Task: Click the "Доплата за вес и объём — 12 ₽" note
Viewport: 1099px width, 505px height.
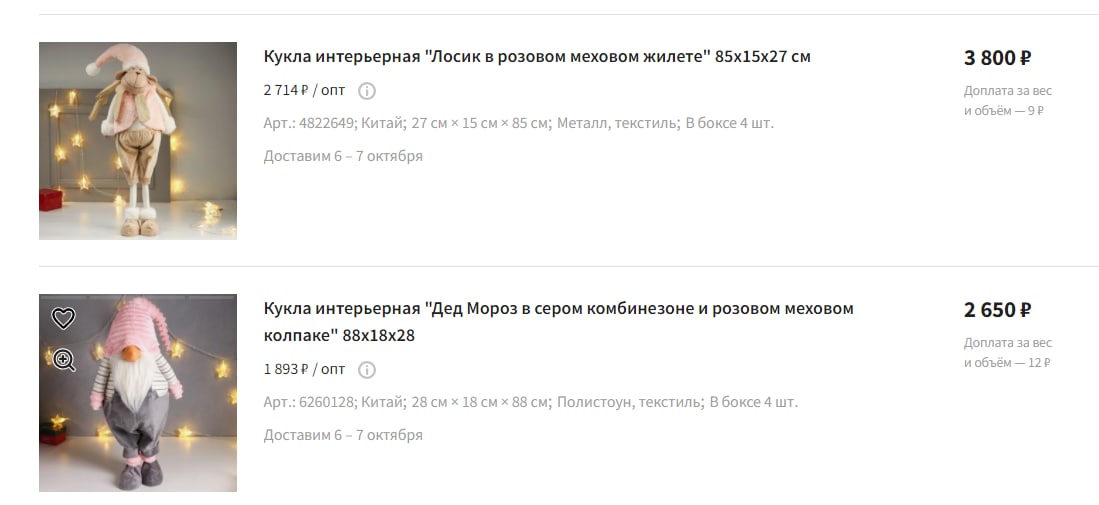Action: [1007, 352]
